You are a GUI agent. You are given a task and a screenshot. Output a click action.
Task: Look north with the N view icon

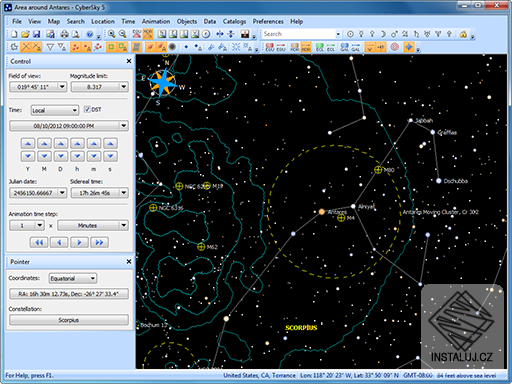(x=162, y=34)
